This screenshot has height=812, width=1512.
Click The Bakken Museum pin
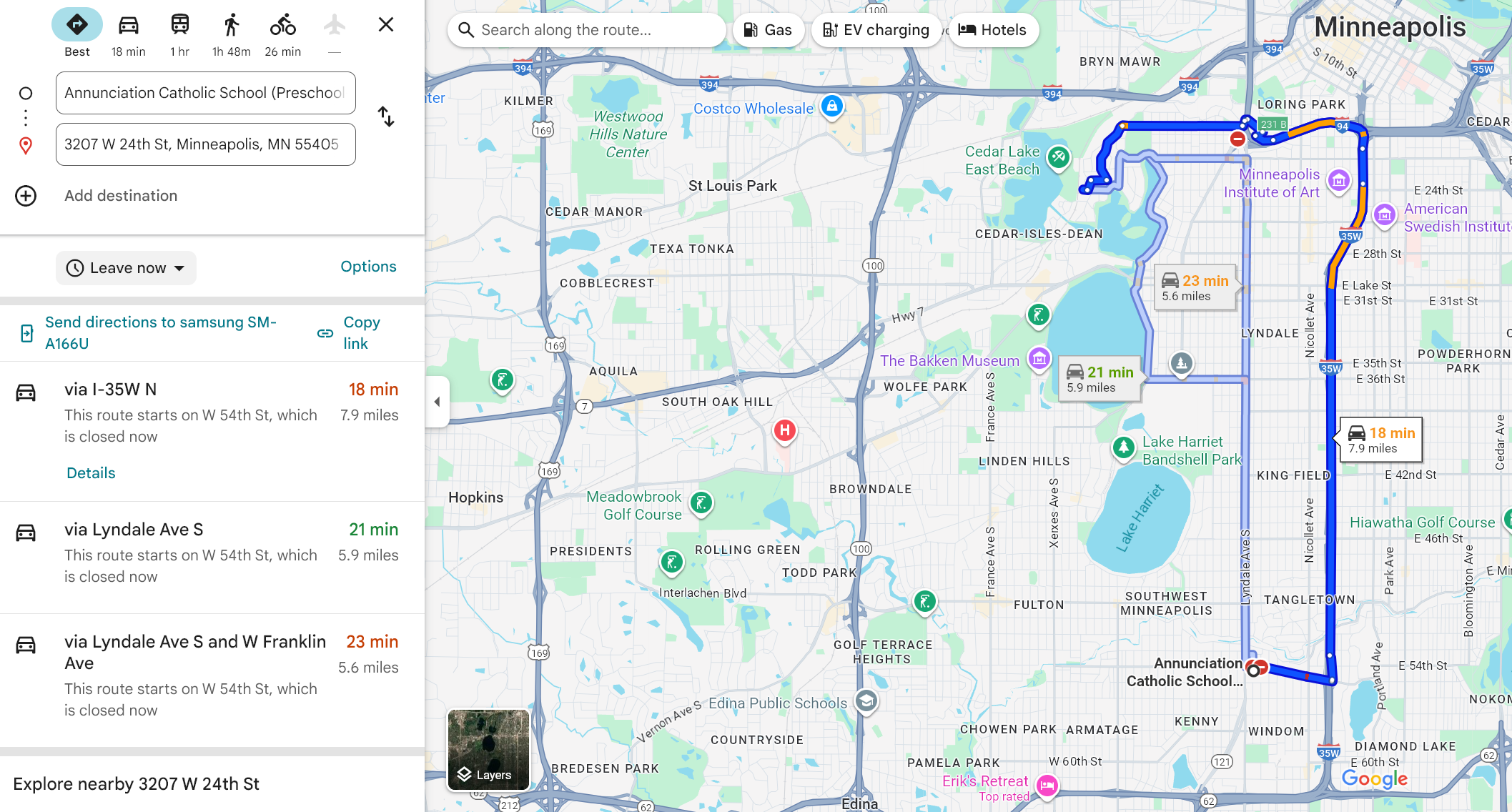click(x=1039, y=359)
